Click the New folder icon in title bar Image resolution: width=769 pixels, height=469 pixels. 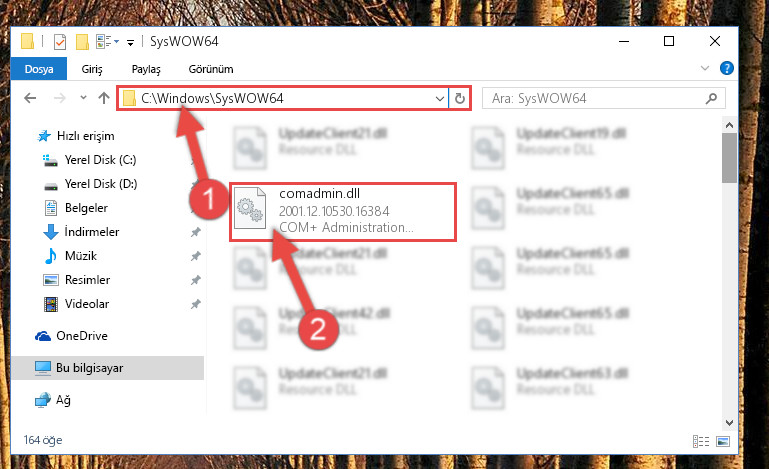[82, 42]
